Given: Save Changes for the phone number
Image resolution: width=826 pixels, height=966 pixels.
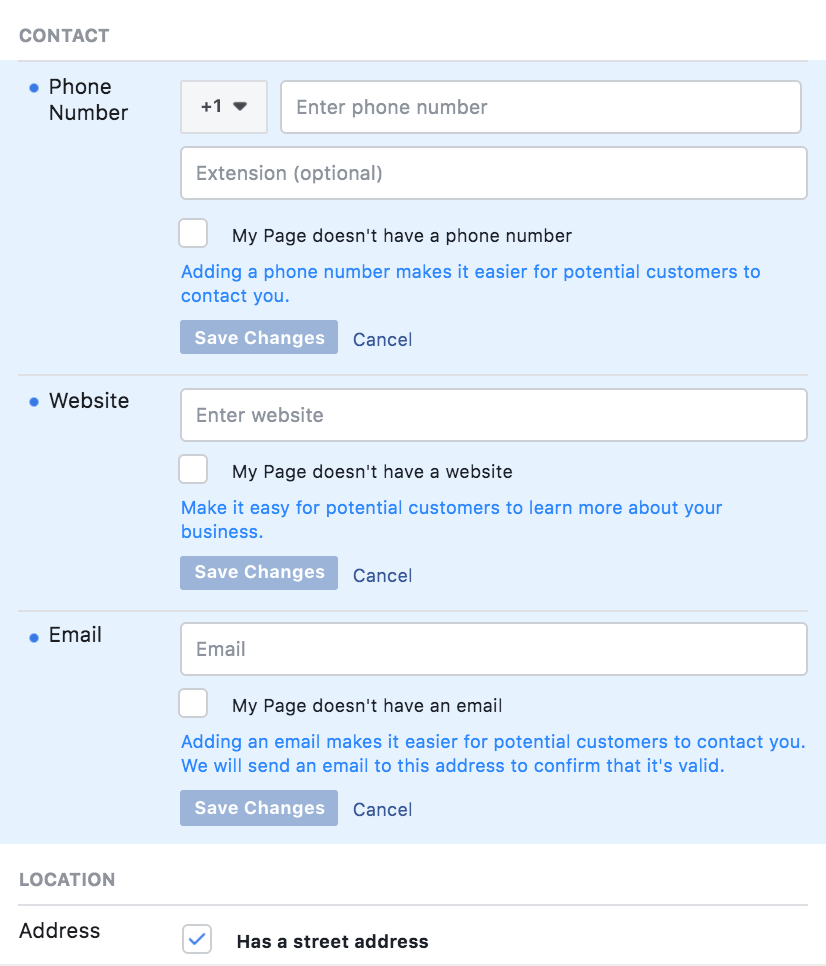Looking at the screenshot, I should (x=259, y=337).
